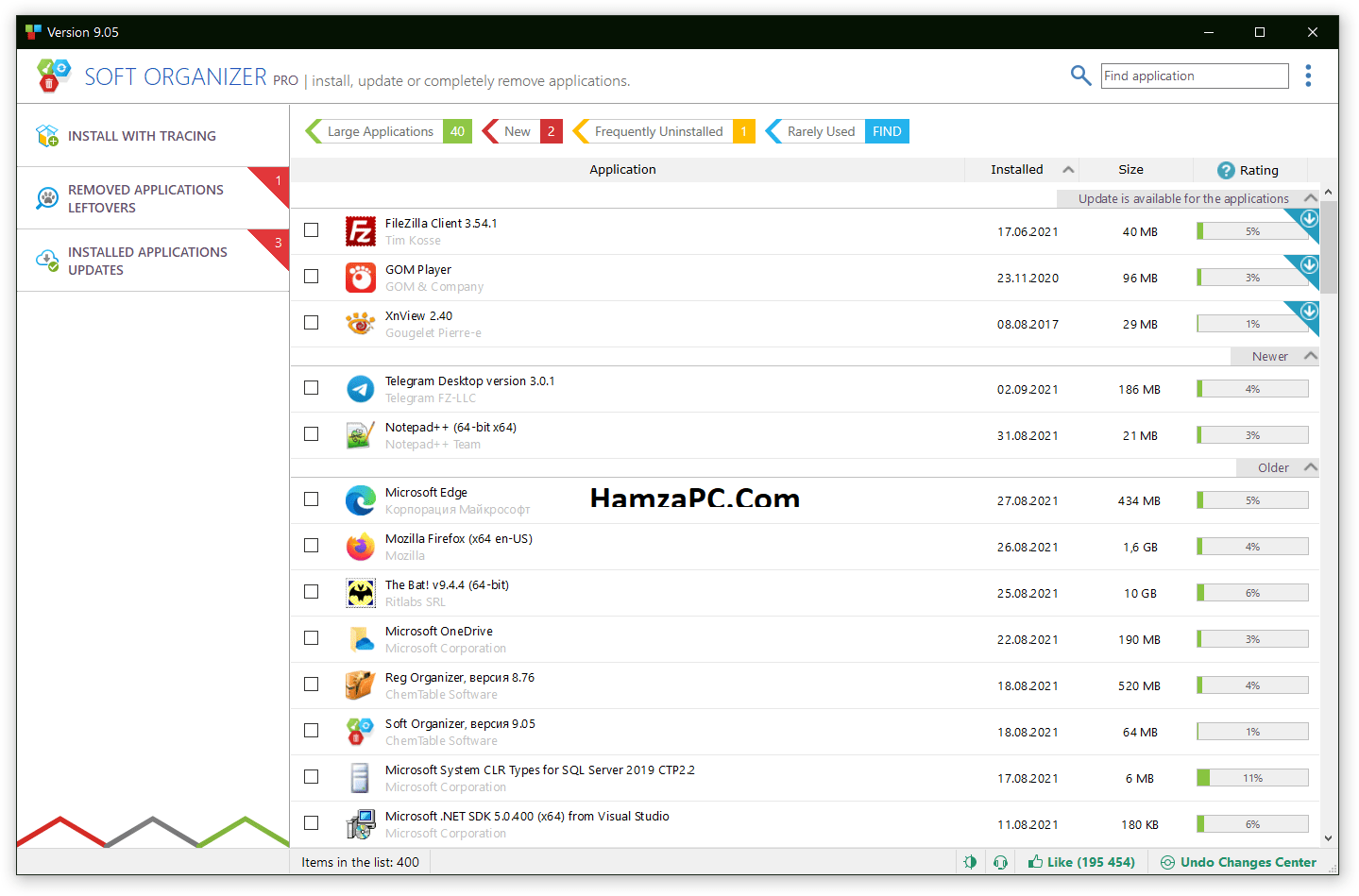The image size is (1359, 896).
Task: Open Install with Tracing section
Action: 153,136
